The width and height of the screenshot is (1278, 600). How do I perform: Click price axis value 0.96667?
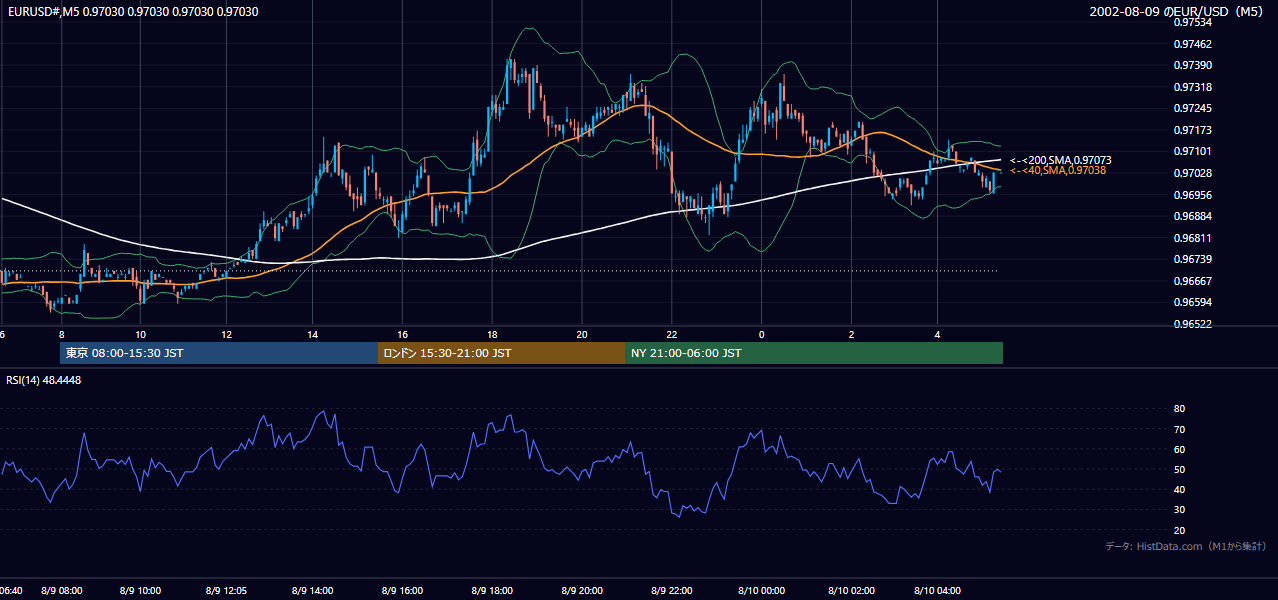(1192, 281)
